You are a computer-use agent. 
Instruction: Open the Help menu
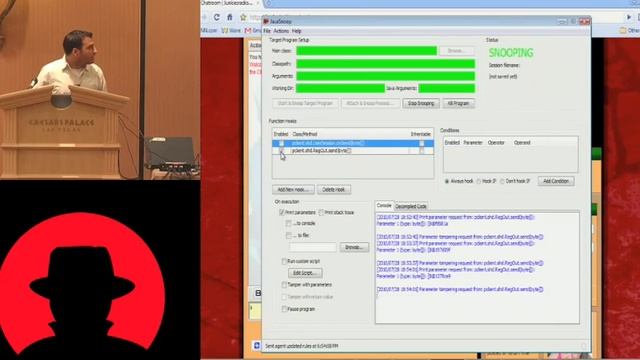297,31
